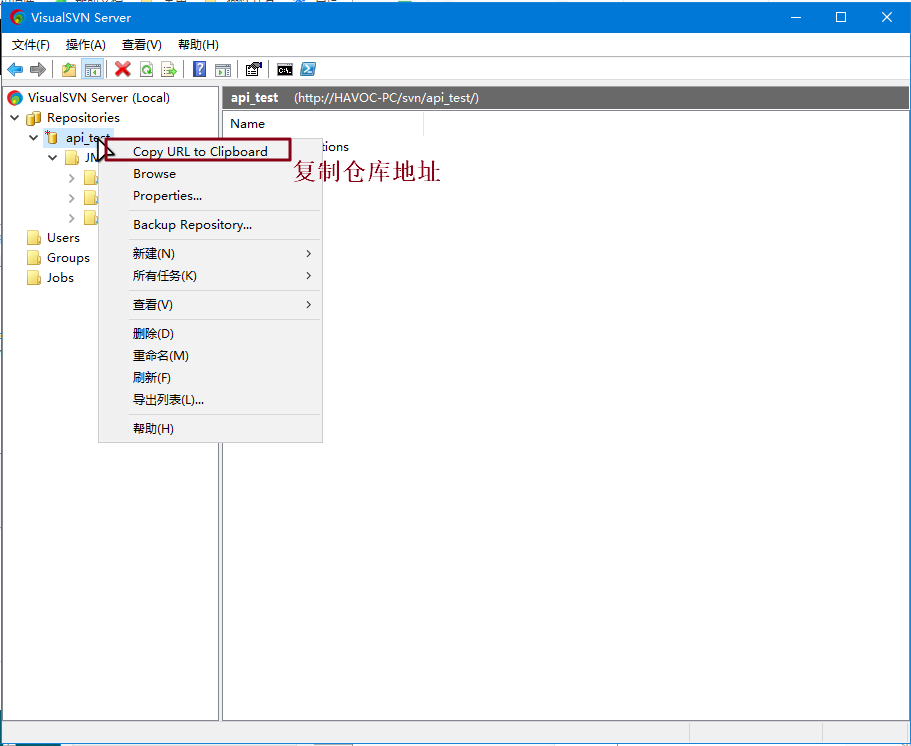Viewport: 911px width, 746px height.
Task: Collapse the Repositories tree node
Action: coord(15,118)
